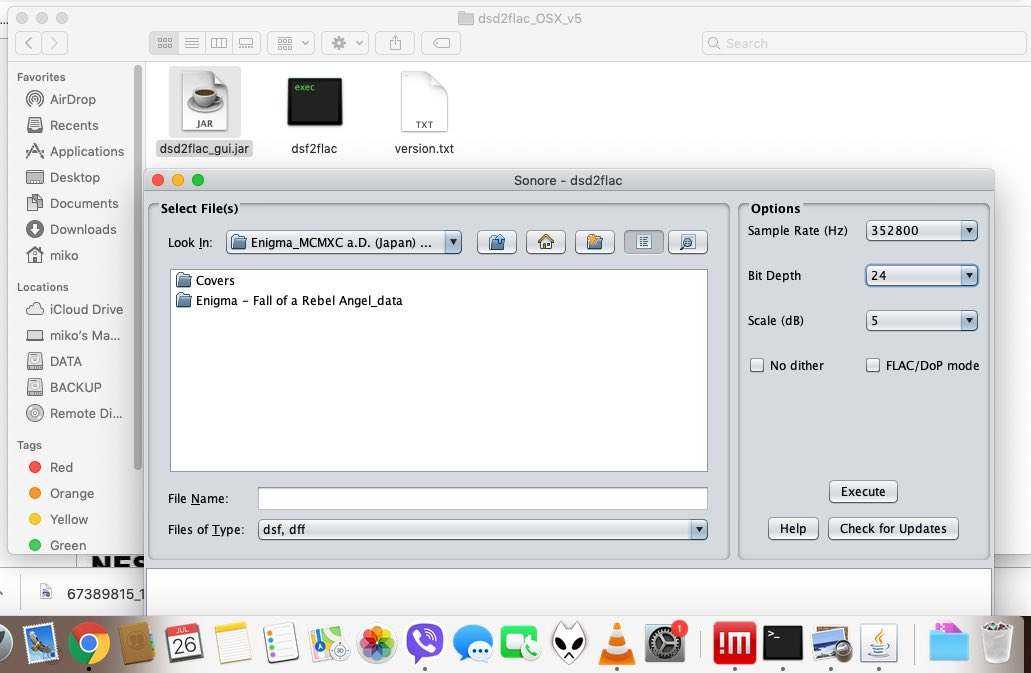Screen dimensions: 1031x673
Task: Focus the File Name text field
Action: [x=483, y=499]
